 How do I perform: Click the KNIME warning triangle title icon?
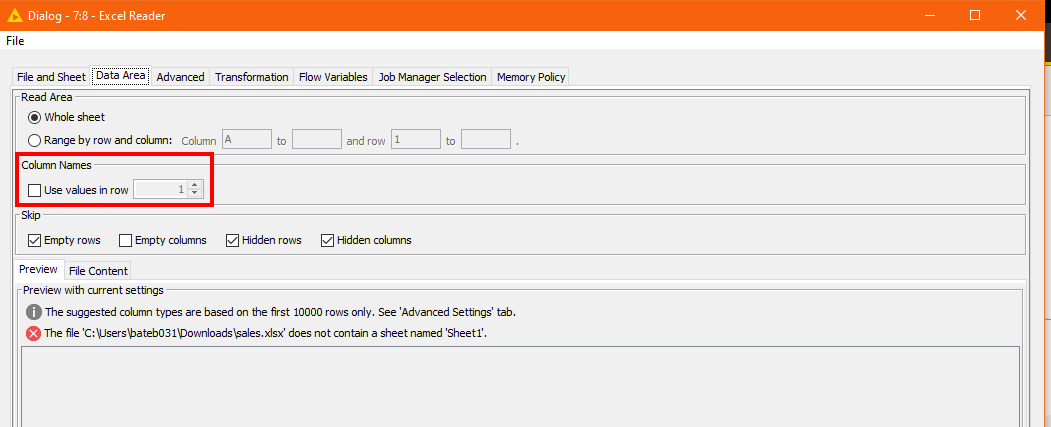click(x=15, y=15)
